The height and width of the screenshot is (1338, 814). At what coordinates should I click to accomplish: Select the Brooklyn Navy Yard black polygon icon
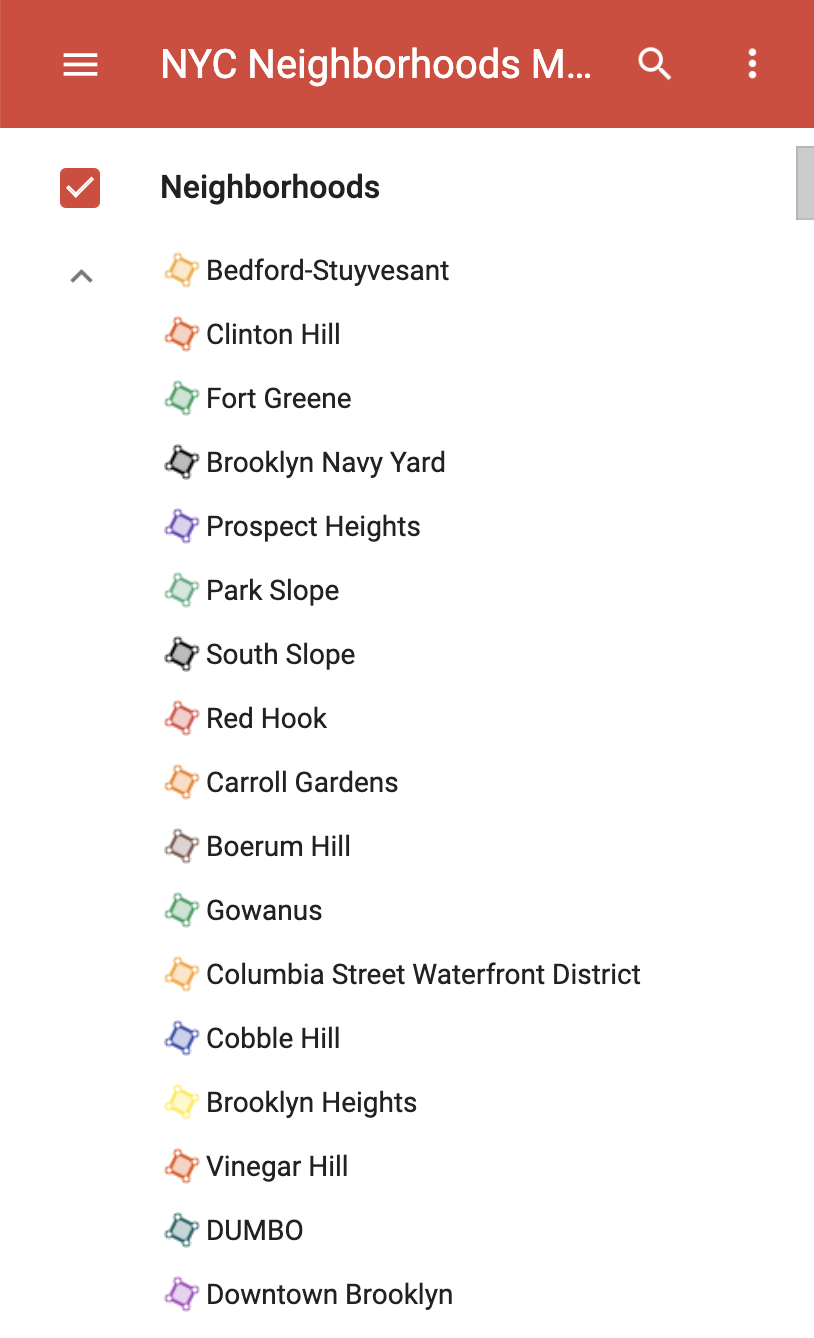pos(183,462)
